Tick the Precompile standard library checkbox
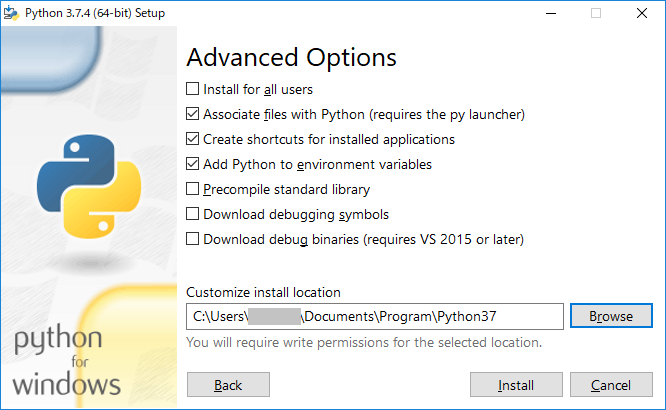Image resolution: width=666 pixels, height=410 pixels. coord(193,189)
